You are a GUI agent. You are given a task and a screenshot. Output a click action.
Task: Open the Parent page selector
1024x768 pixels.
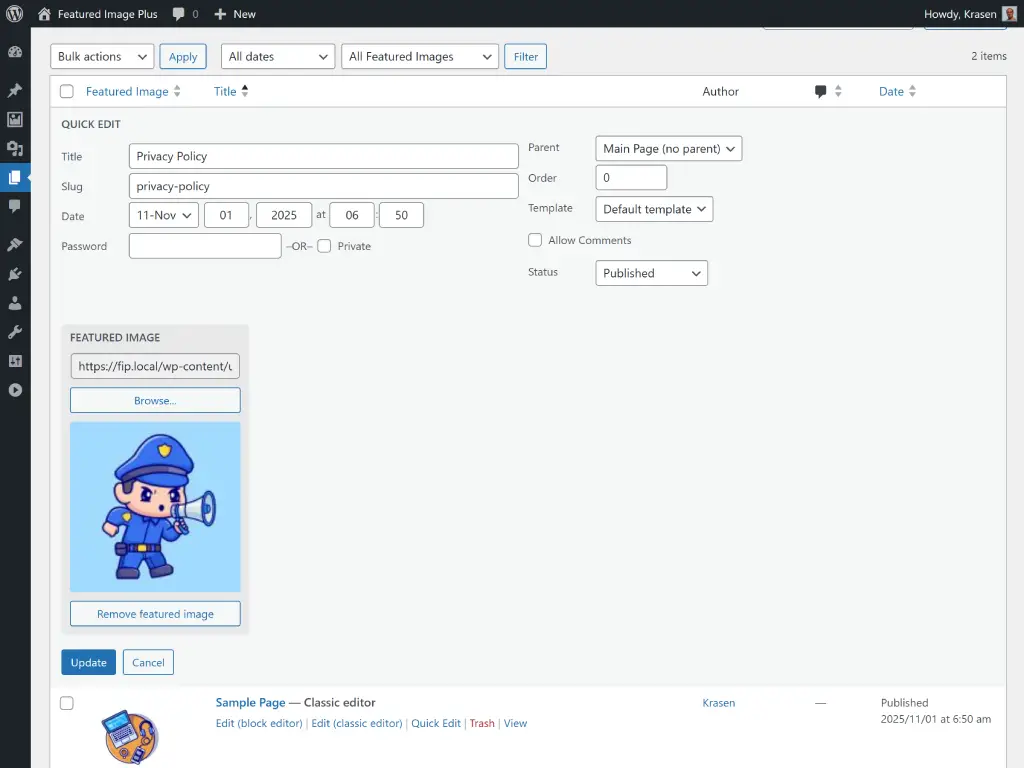tap(668, 148)
